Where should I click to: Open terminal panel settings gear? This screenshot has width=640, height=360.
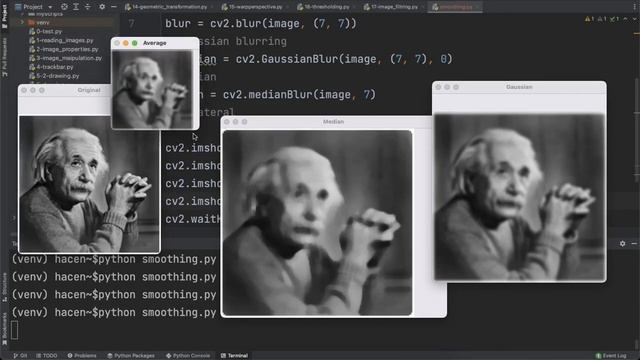[x=622, y=243]
